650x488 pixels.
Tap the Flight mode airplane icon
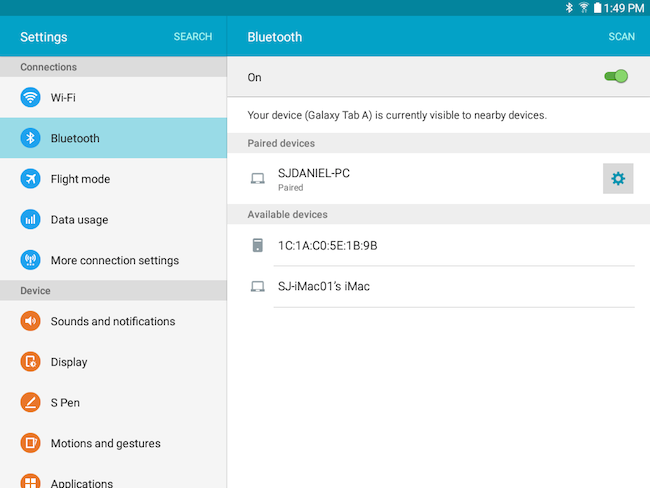tap(30, 179)
